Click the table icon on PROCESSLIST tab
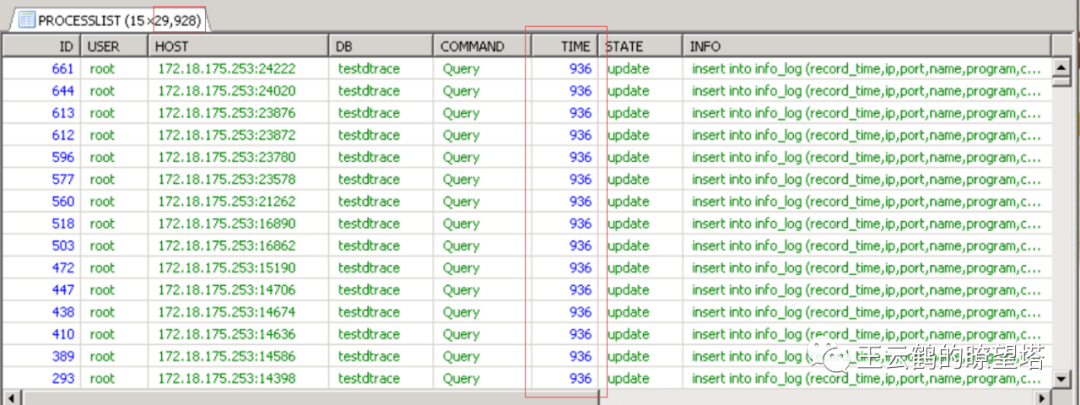The width and height of the screenshot is (1080, 405). (x=25, y=20)
